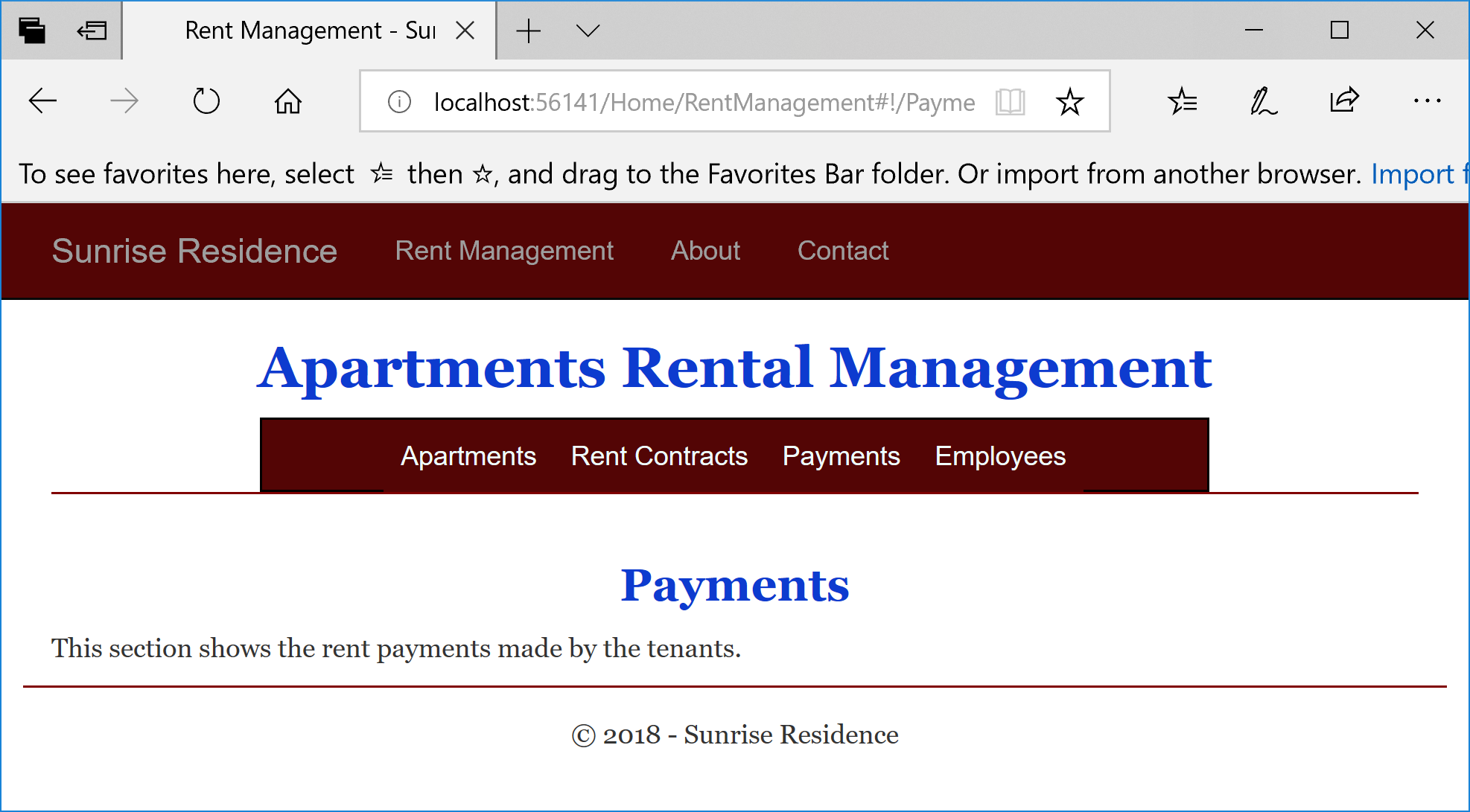Click text about rent payments by tenants
Image resolution: width=1470 pixels, height=812 pixels.
[x=396, y=648]
